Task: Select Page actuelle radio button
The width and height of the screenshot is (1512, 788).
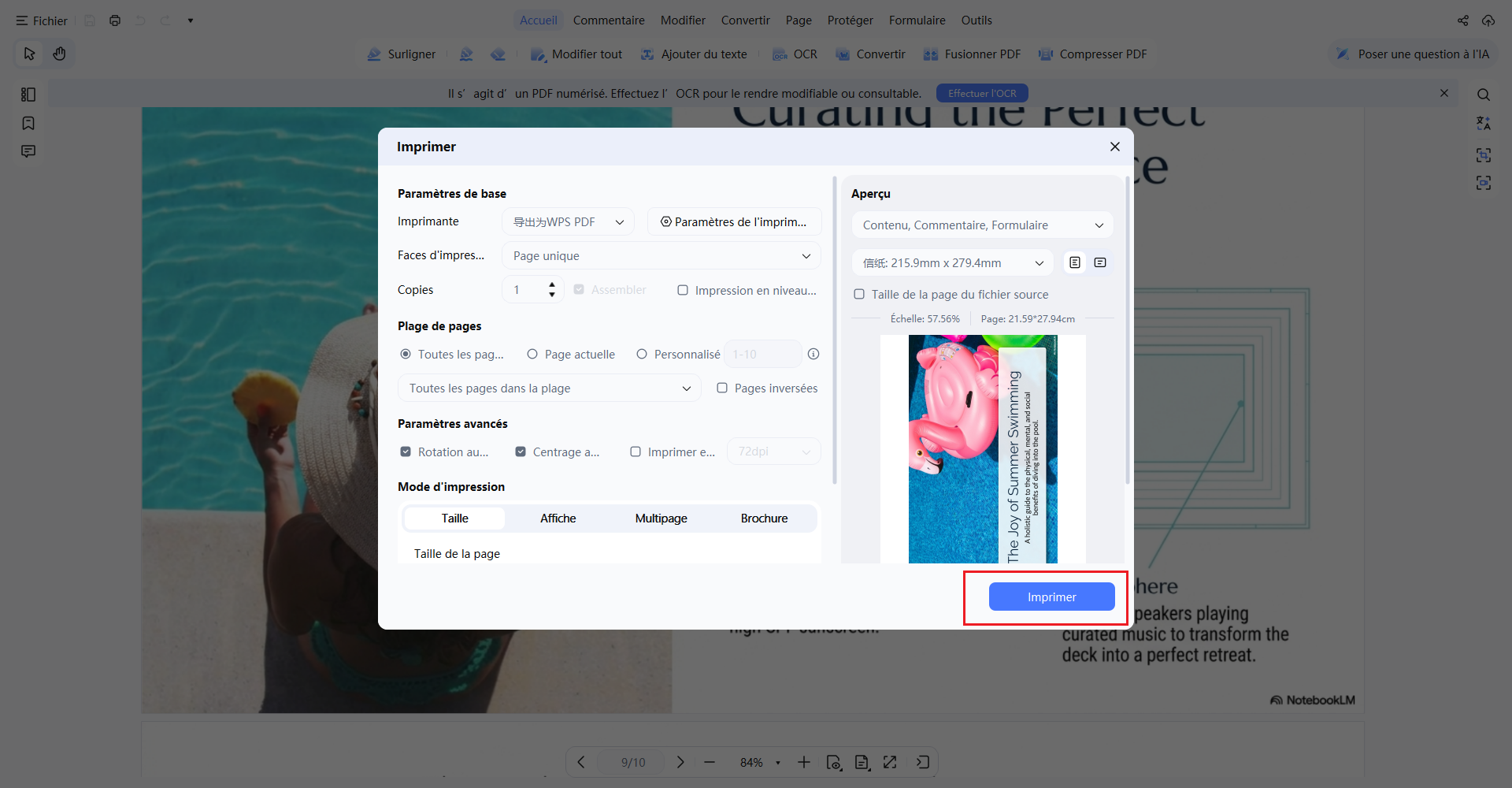Action: click(532, 355)
